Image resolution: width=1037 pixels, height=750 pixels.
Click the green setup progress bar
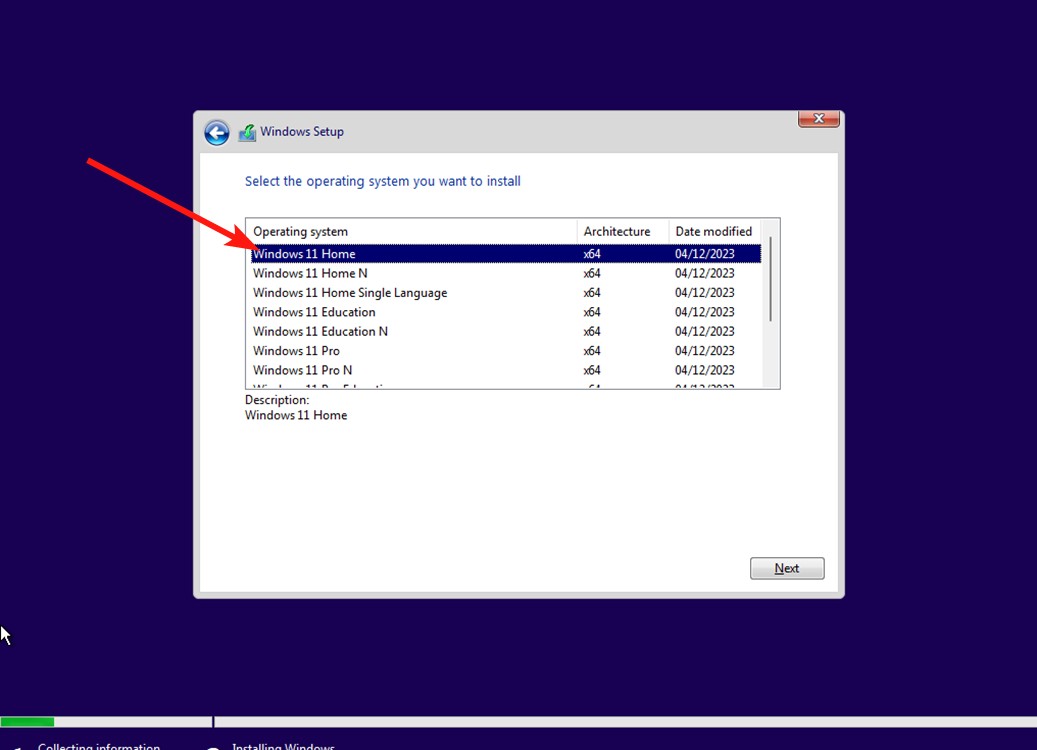click(x=27, y=721)
